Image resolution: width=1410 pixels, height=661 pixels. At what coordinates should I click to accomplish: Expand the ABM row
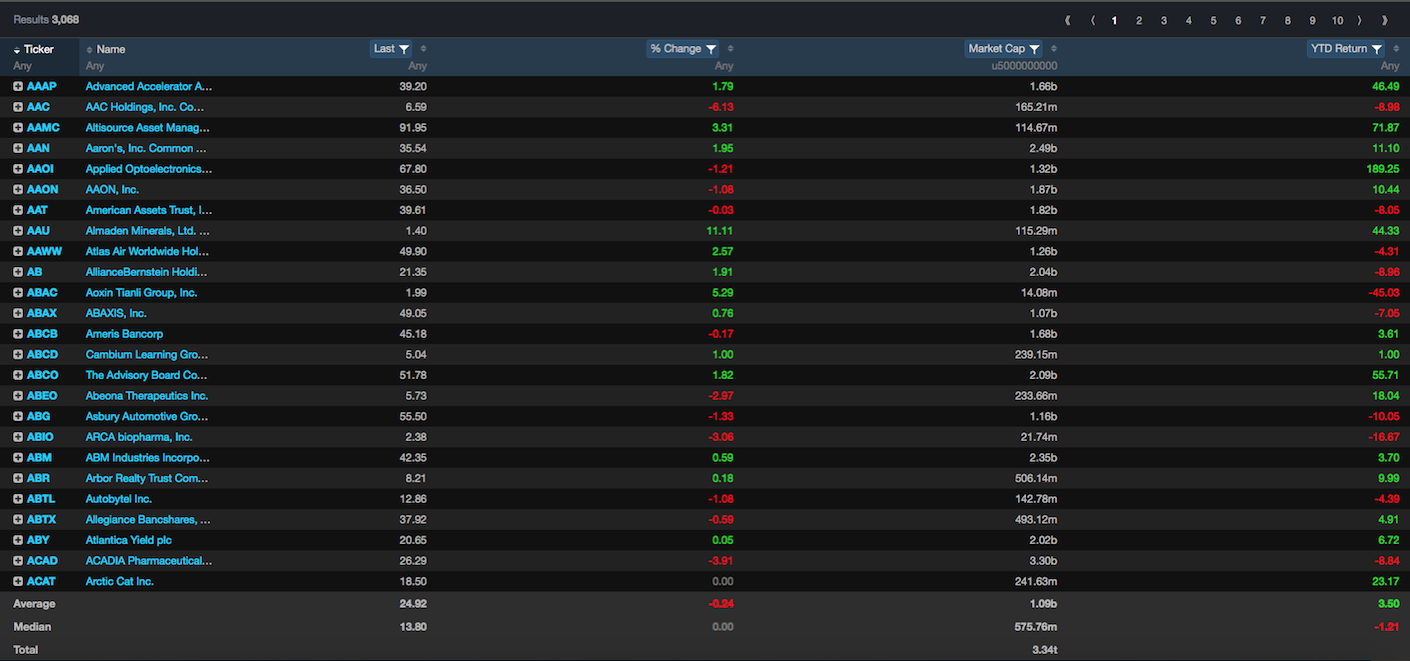(18, 458)
